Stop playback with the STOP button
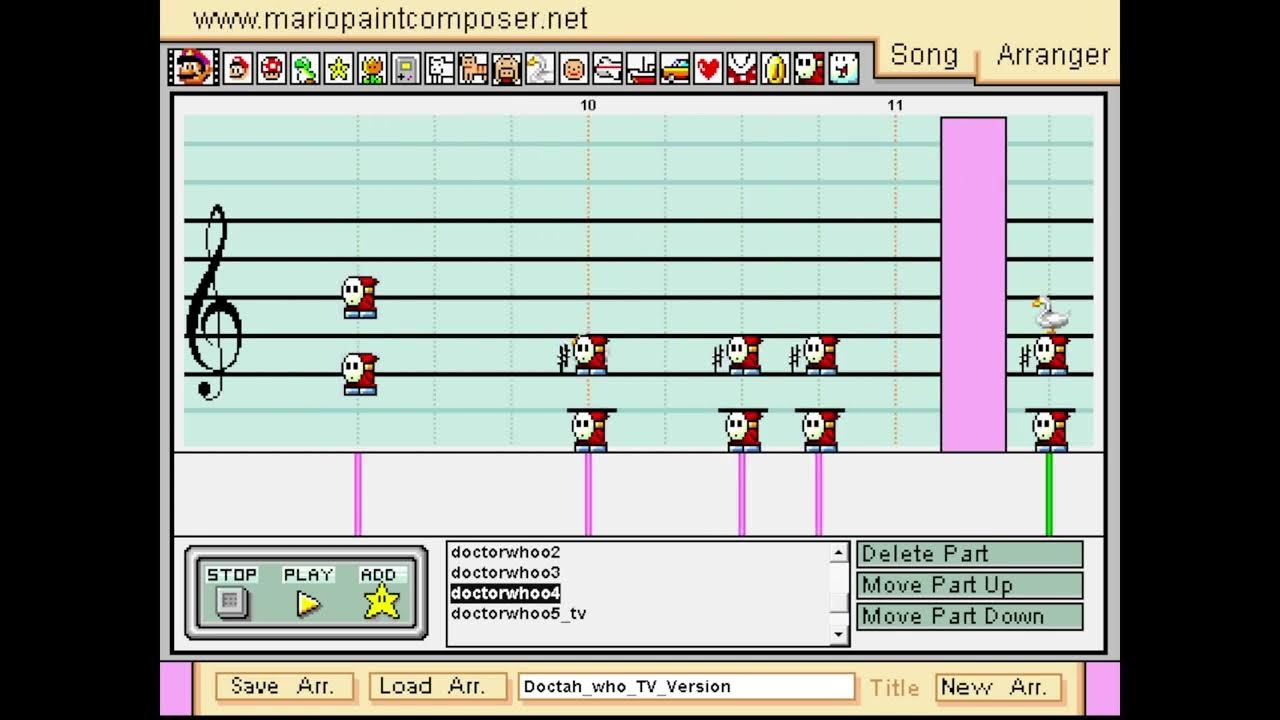The image size is (1280, 720). 232,601
